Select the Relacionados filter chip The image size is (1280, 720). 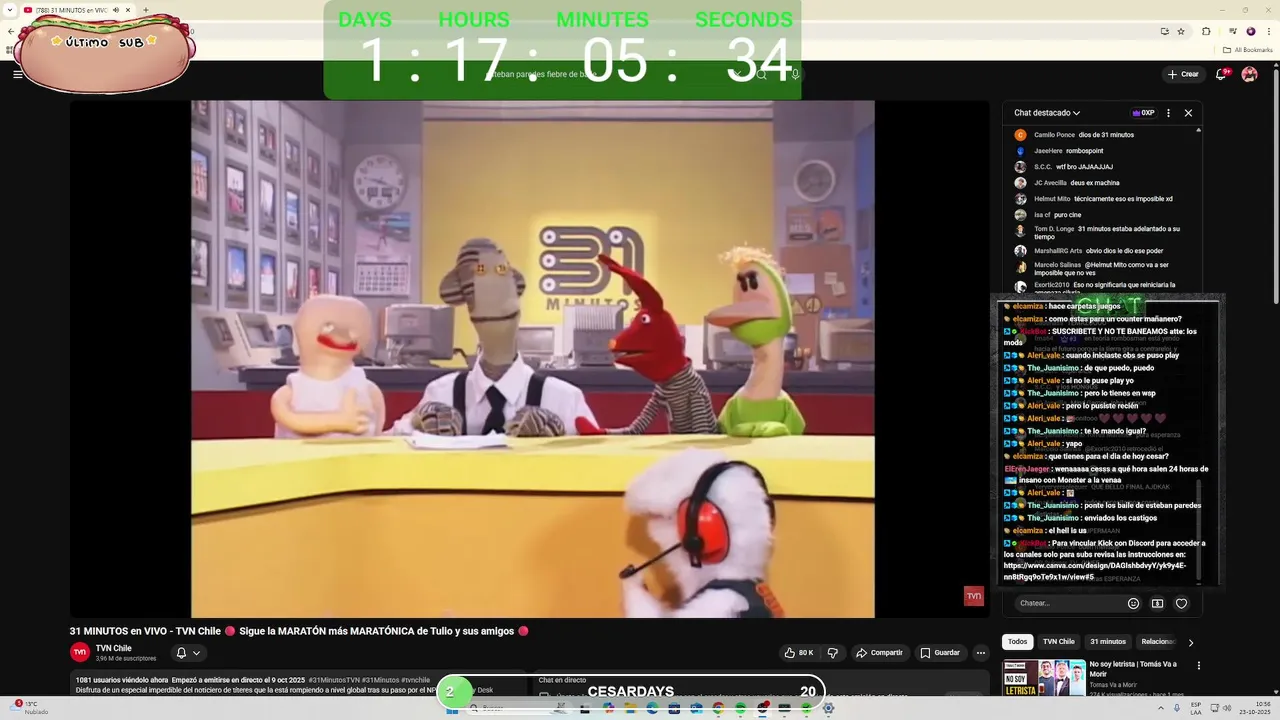(x=1158, y=642)
